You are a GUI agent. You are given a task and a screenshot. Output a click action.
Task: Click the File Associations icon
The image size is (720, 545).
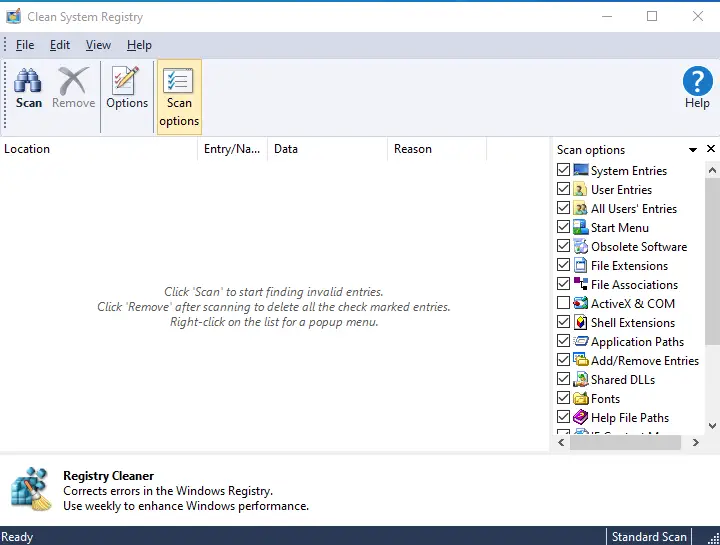tap(580, 284)
